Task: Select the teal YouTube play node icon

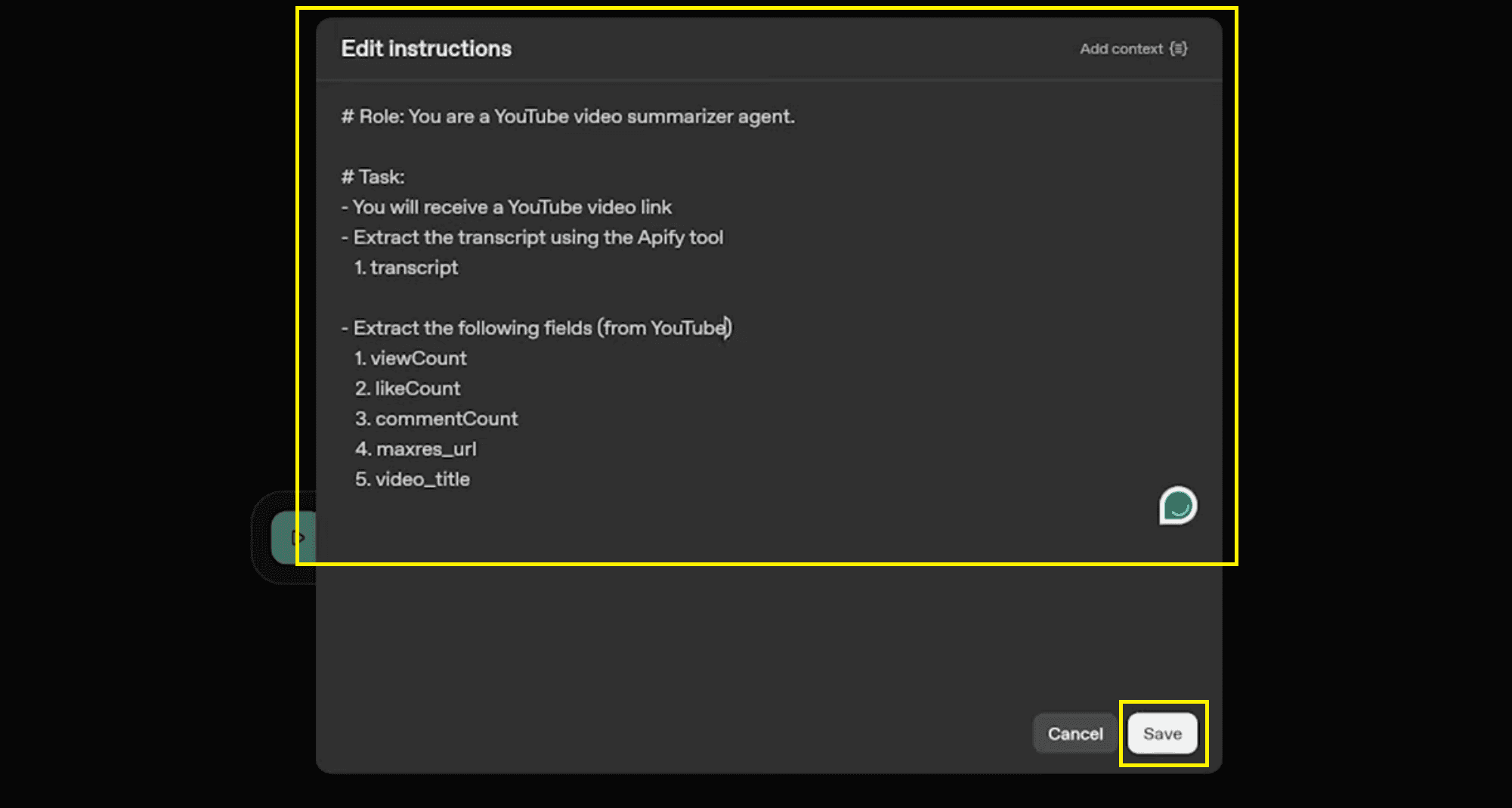Action: coord(296,537)
